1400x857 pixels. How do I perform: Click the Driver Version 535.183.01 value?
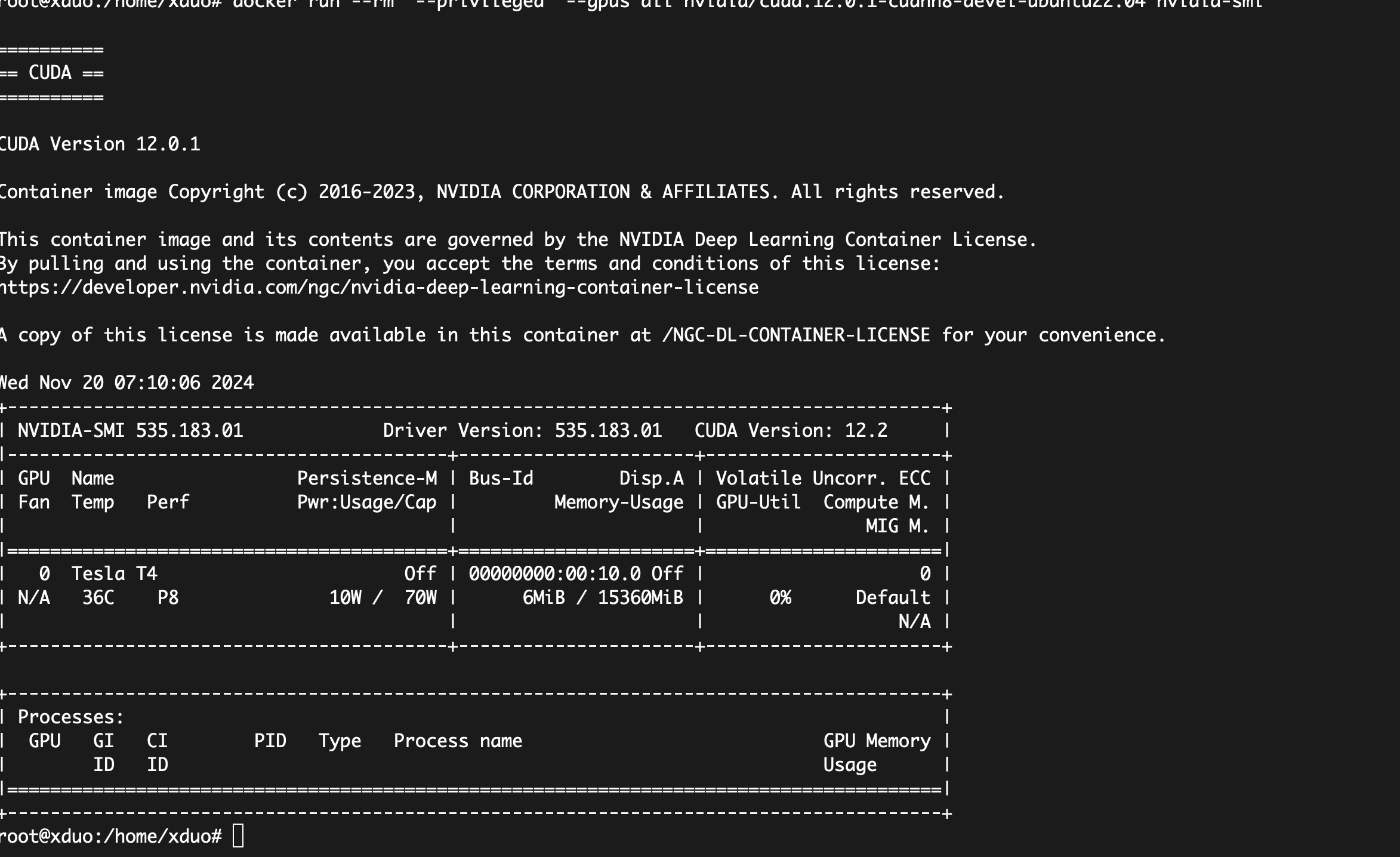coord(609,430)
